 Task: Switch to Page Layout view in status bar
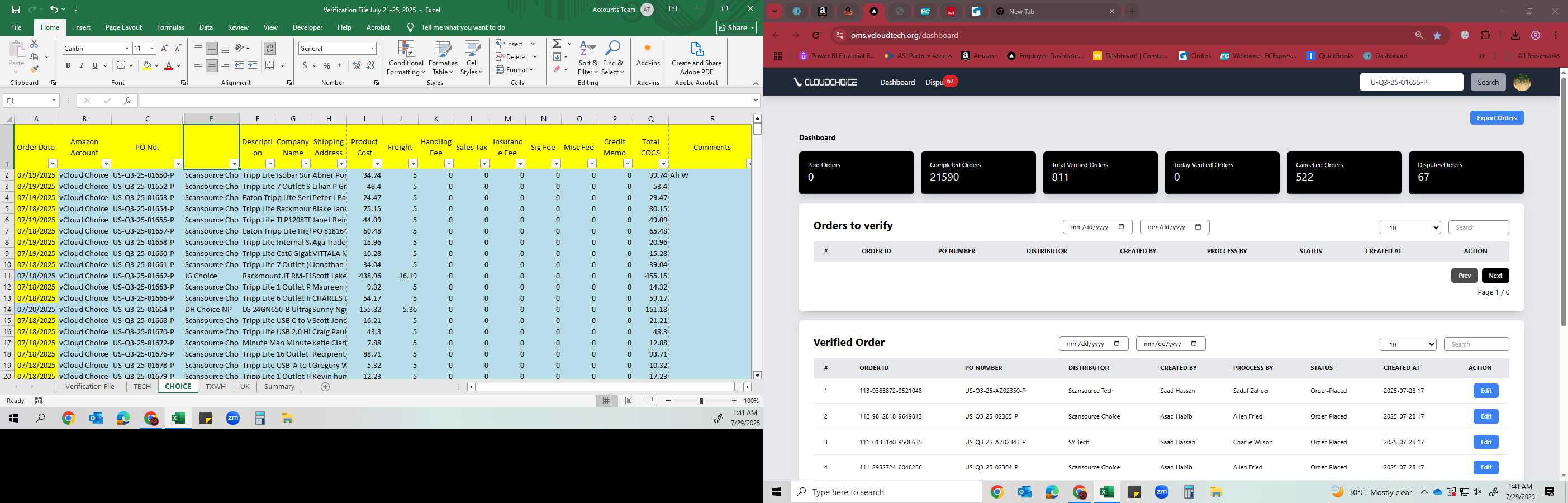point(629,401)
